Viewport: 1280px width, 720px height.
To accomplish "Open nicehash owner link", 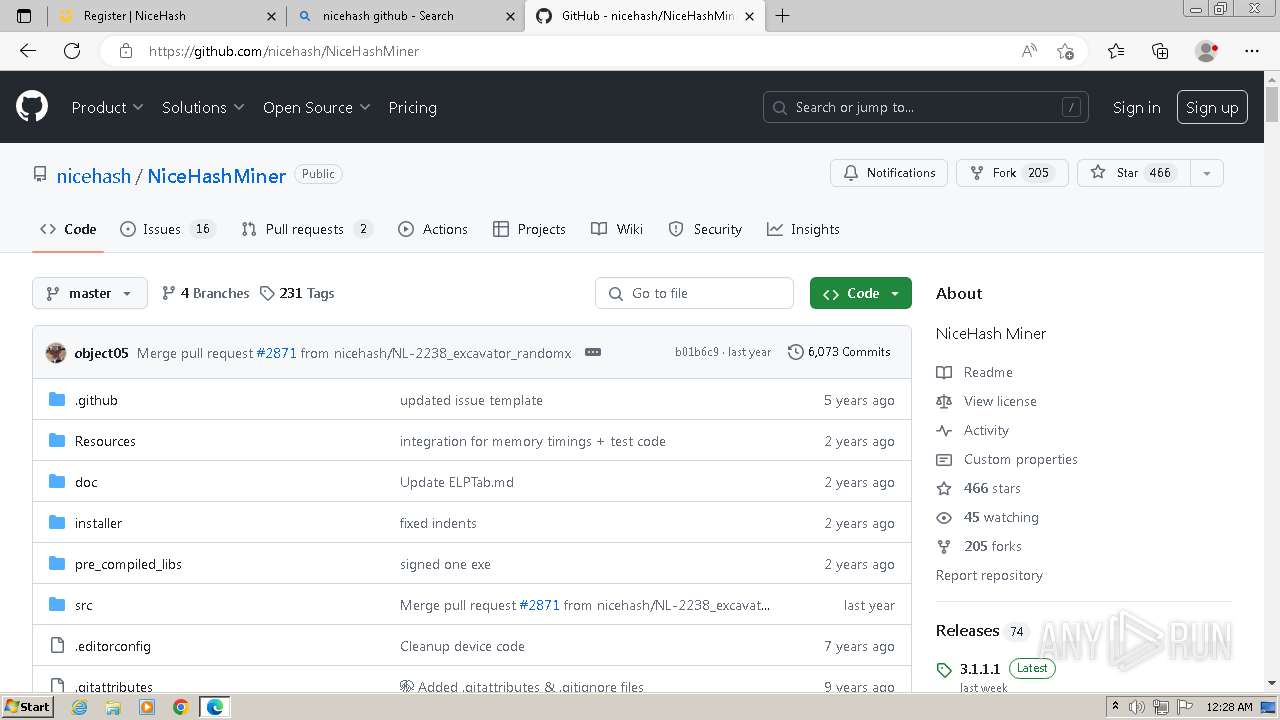I will coord(93,175).
